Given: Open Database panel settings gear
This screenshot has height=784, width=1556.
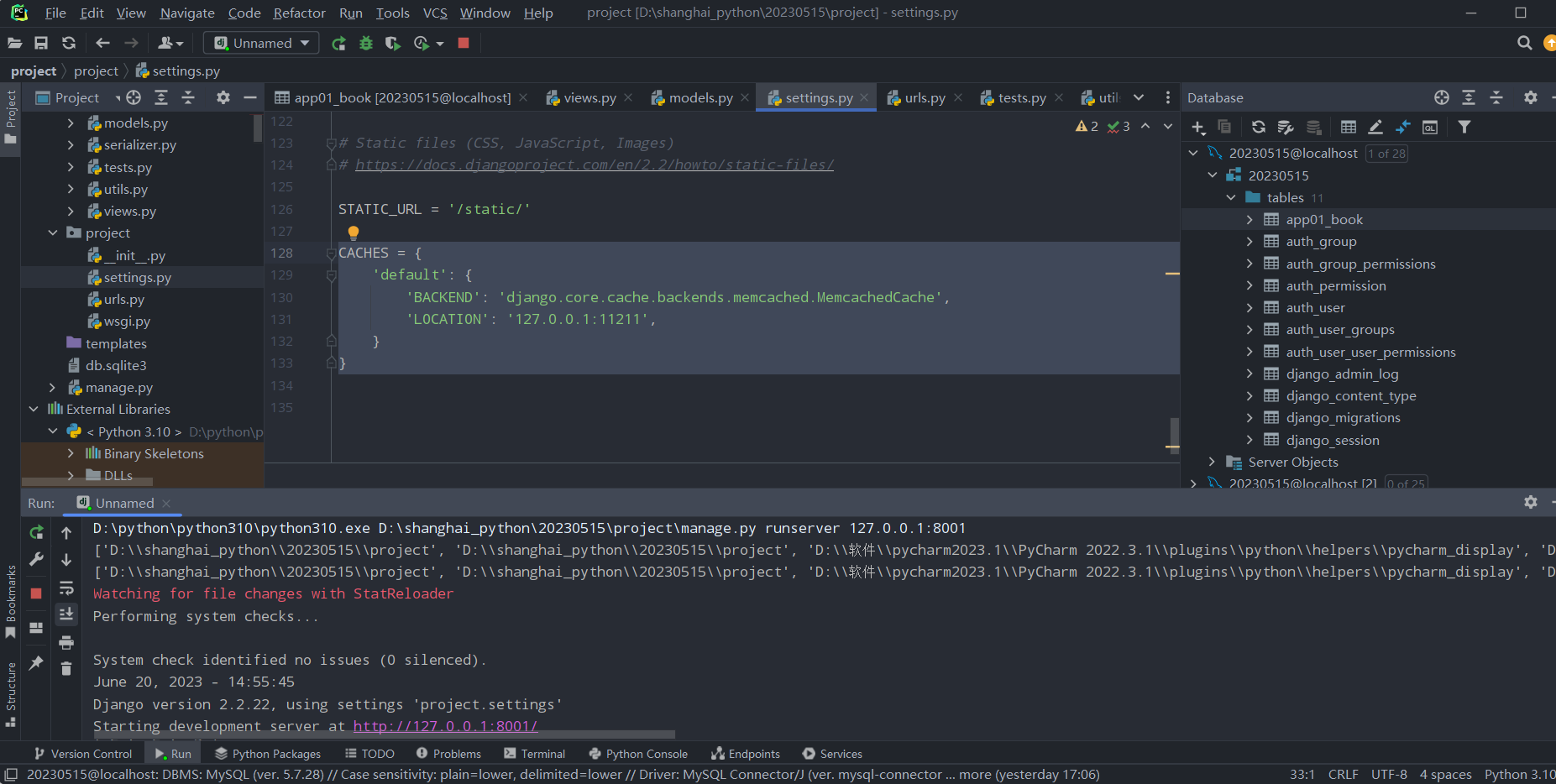Looking at the screenshot, I should pyautogui.click(x=1531, y=97).
